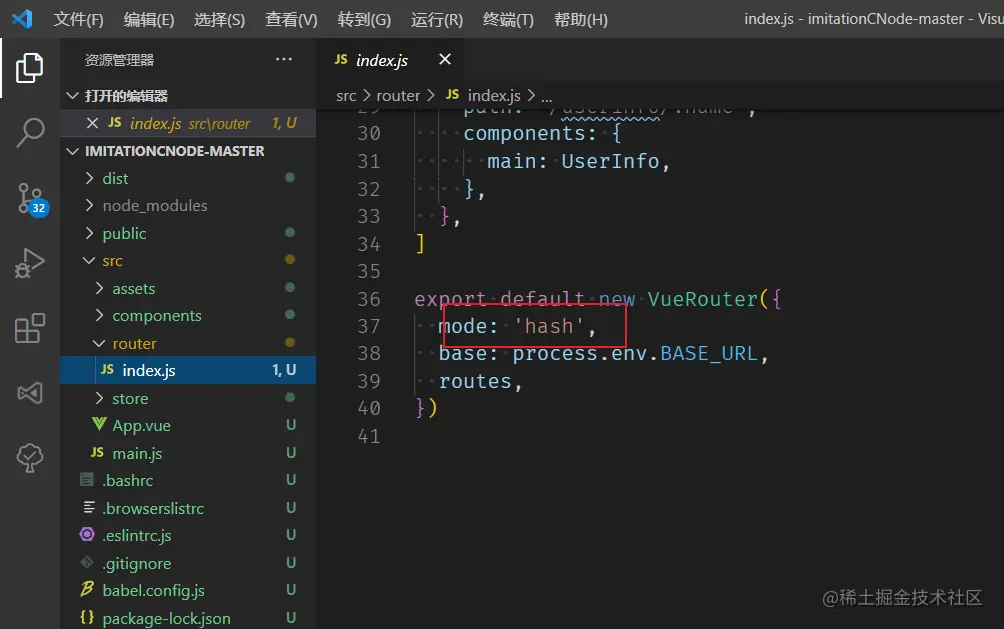Image resolution: width=1004 pixels, height=629 pixels.
Task: Open the 运行(R) menu
Action: pos(437,19)
